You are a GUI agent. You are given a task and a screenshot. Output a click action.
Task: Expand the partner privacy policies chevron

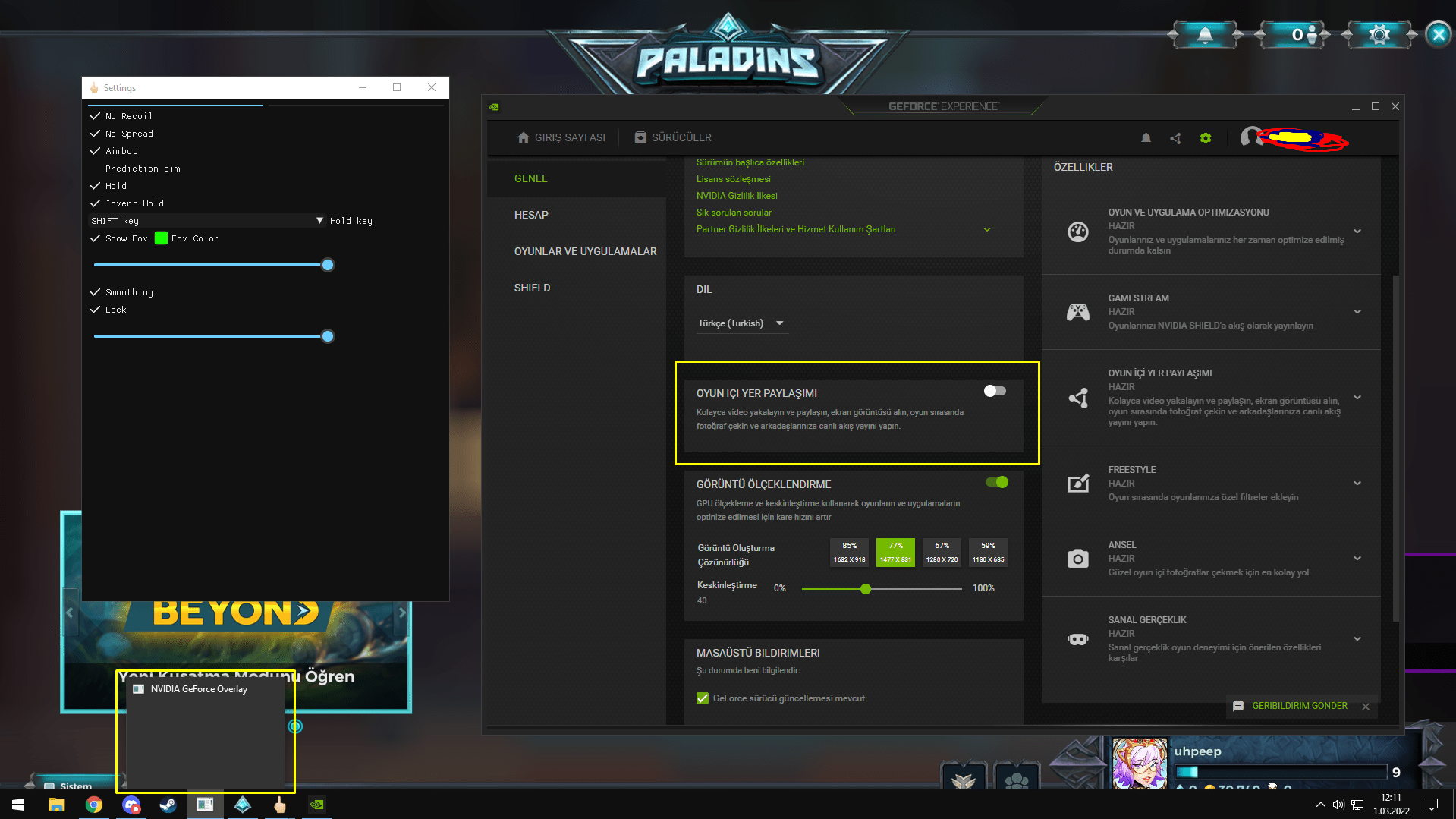[987, 229]
